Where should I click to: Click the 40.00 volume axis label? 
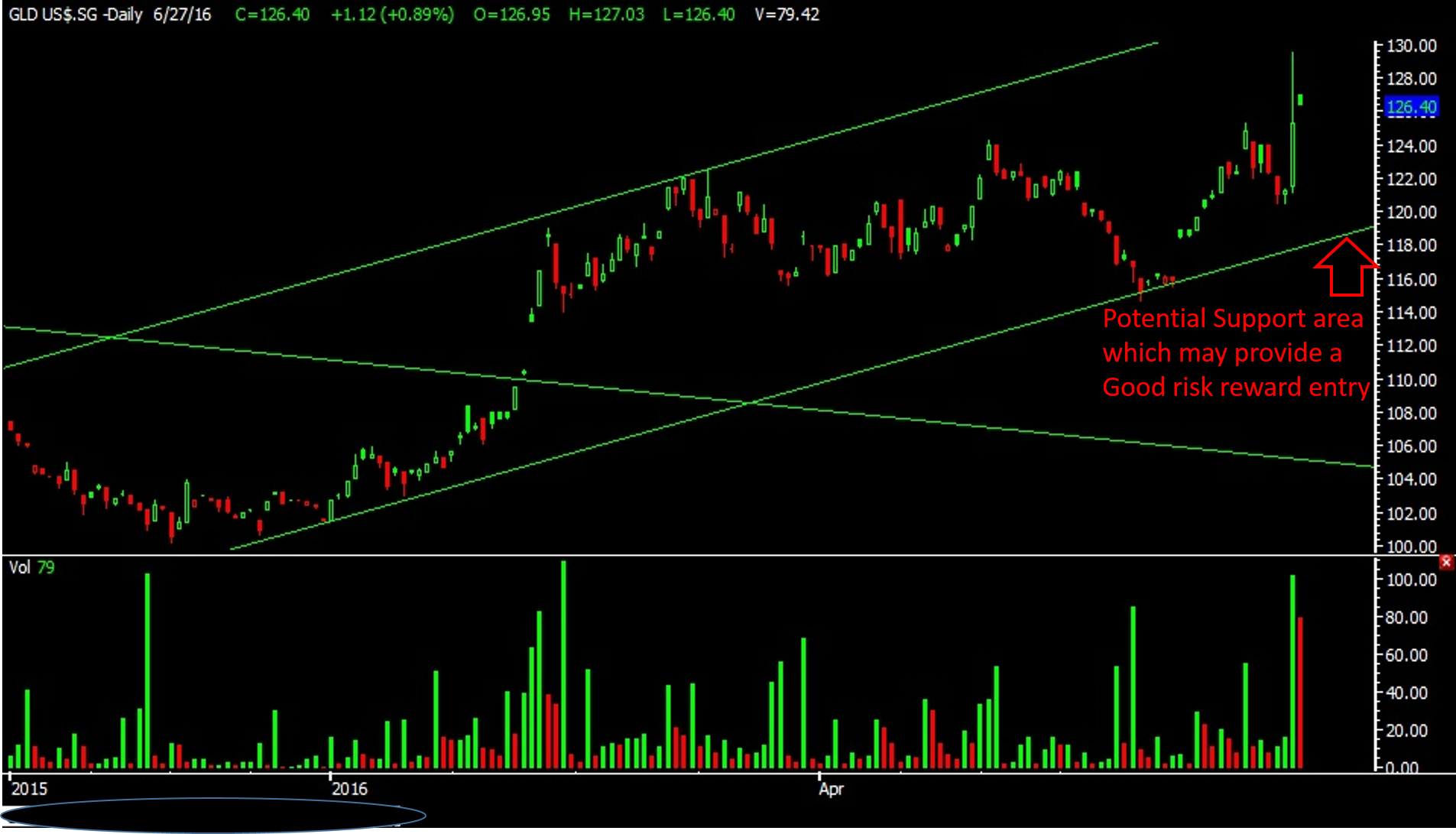tap(1407, 693)
